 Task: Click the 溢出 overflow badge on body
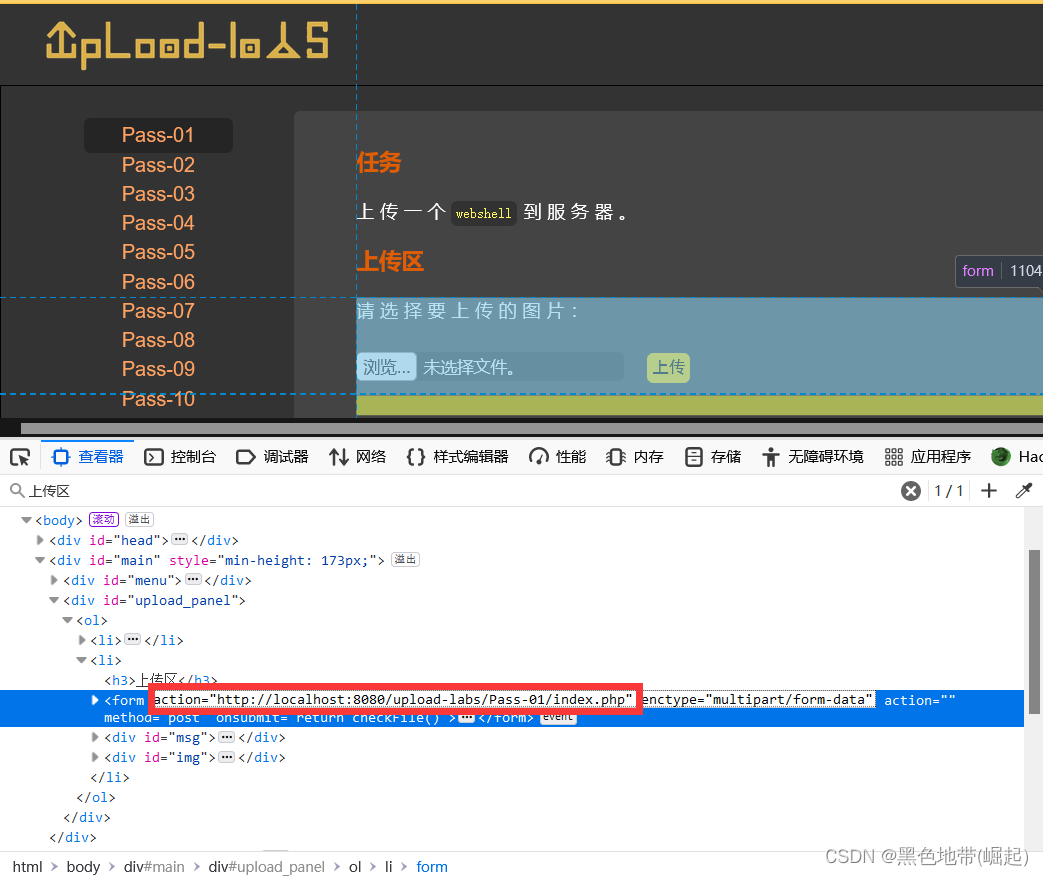[140, 519]
